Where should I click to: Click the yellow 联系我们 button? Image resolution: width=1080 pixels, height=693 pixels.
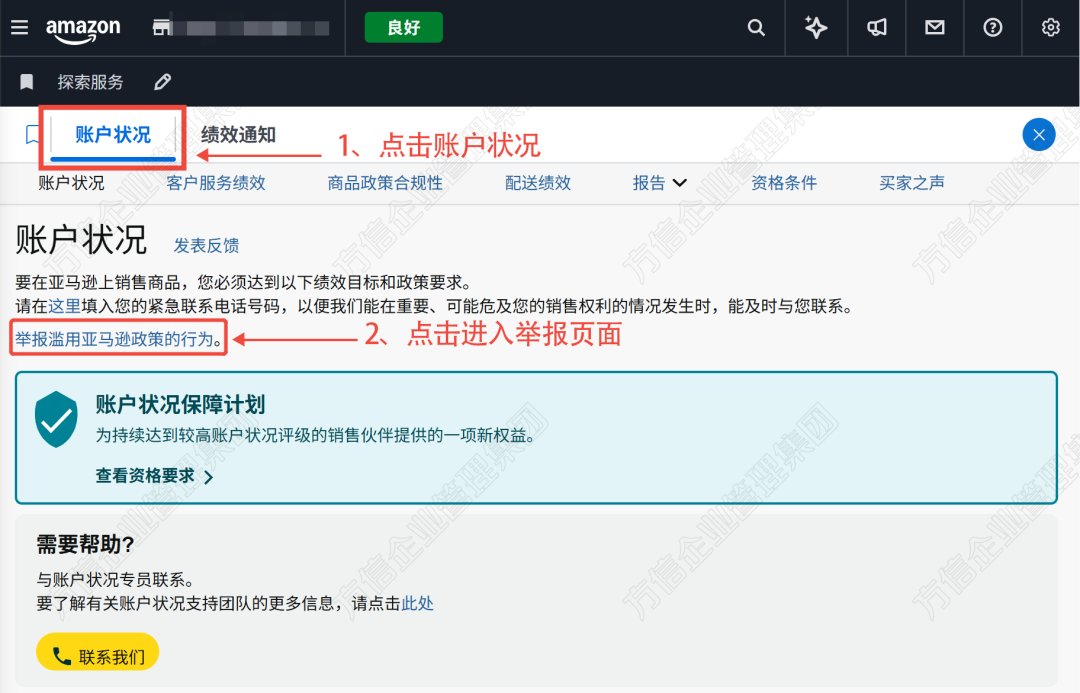click(98, 652)
